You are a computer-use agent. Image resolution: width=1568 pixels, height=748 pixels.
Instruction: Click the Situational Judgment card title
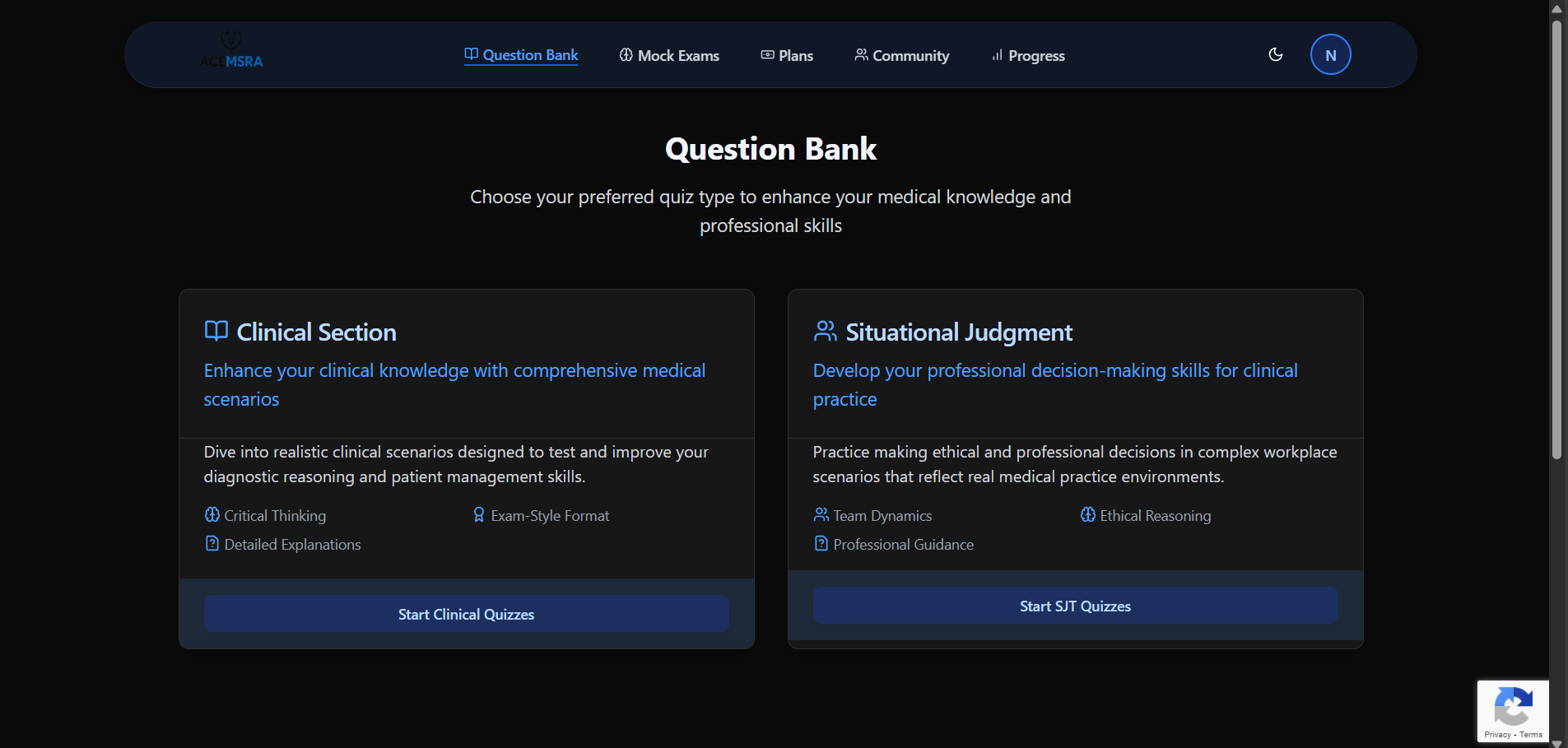(x=959, y=332)
